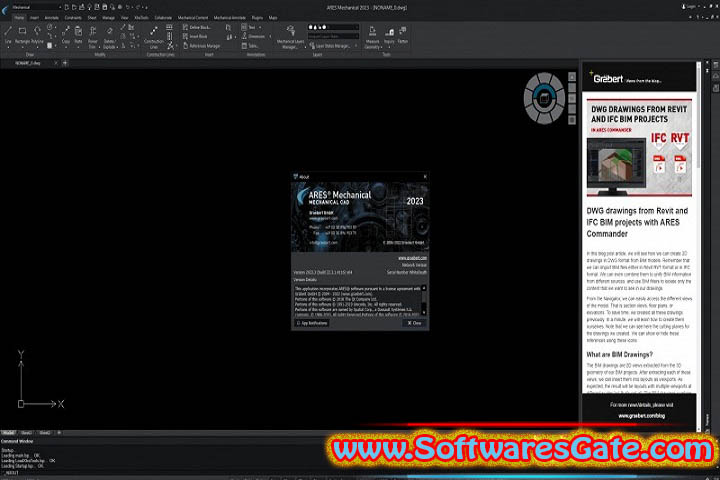Expand the Measure Geometry dropdown arrow
This screenshot has width=720, height=480.
coord(382,47)
